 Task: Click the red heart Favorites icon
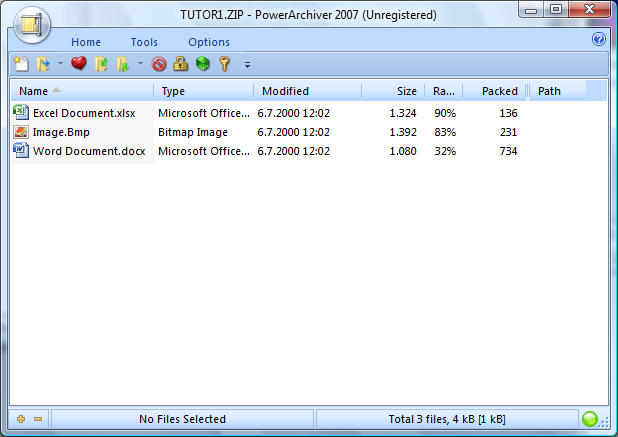[x=79, y=63]
